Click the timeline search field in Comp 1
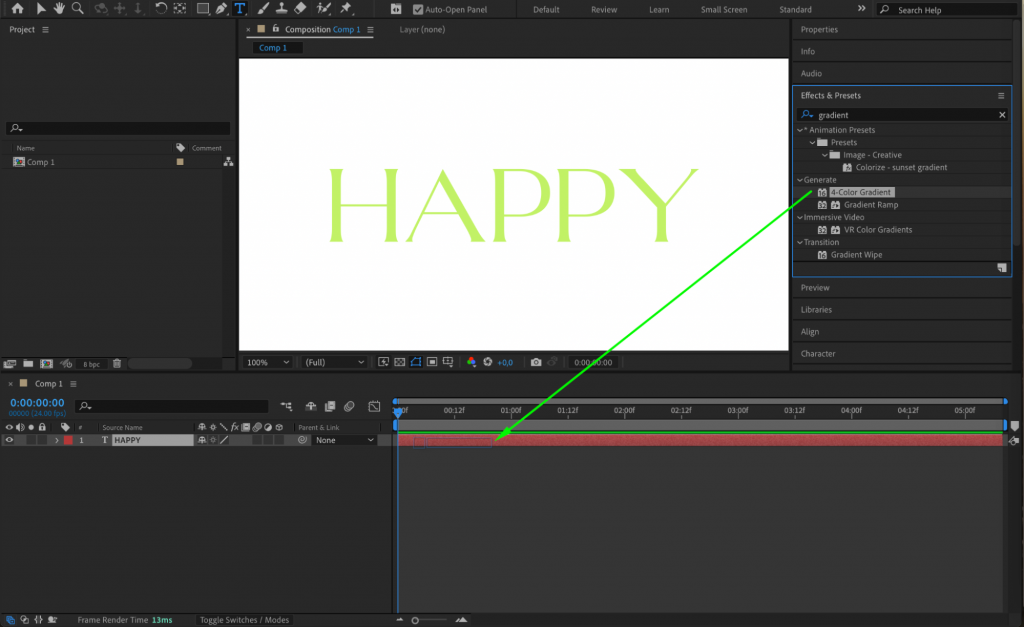1024x627 pixels. [x=170, y=406]
